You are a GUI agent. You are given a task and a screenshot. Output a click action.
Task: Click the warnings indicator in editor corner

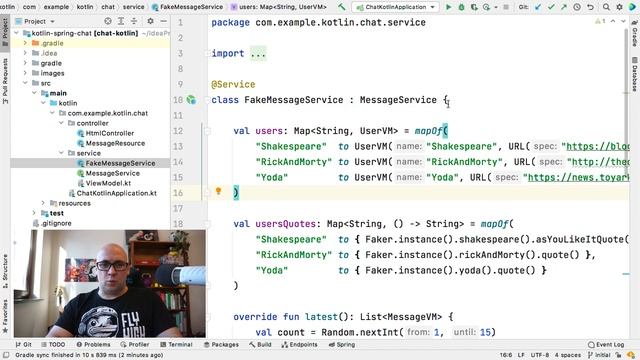pos(600,21)
